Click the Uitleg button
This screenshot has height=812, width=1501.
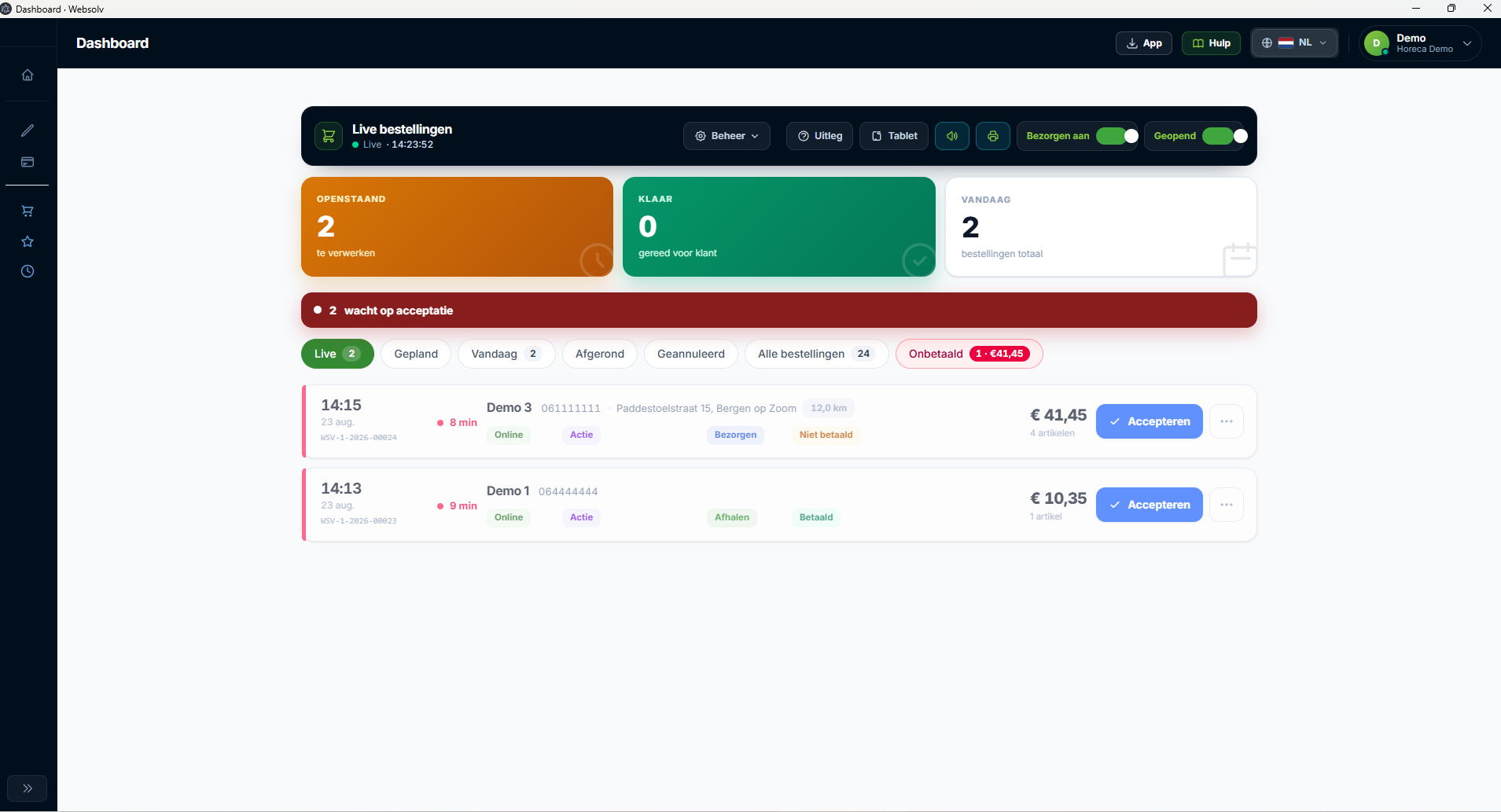coord(820,136)
